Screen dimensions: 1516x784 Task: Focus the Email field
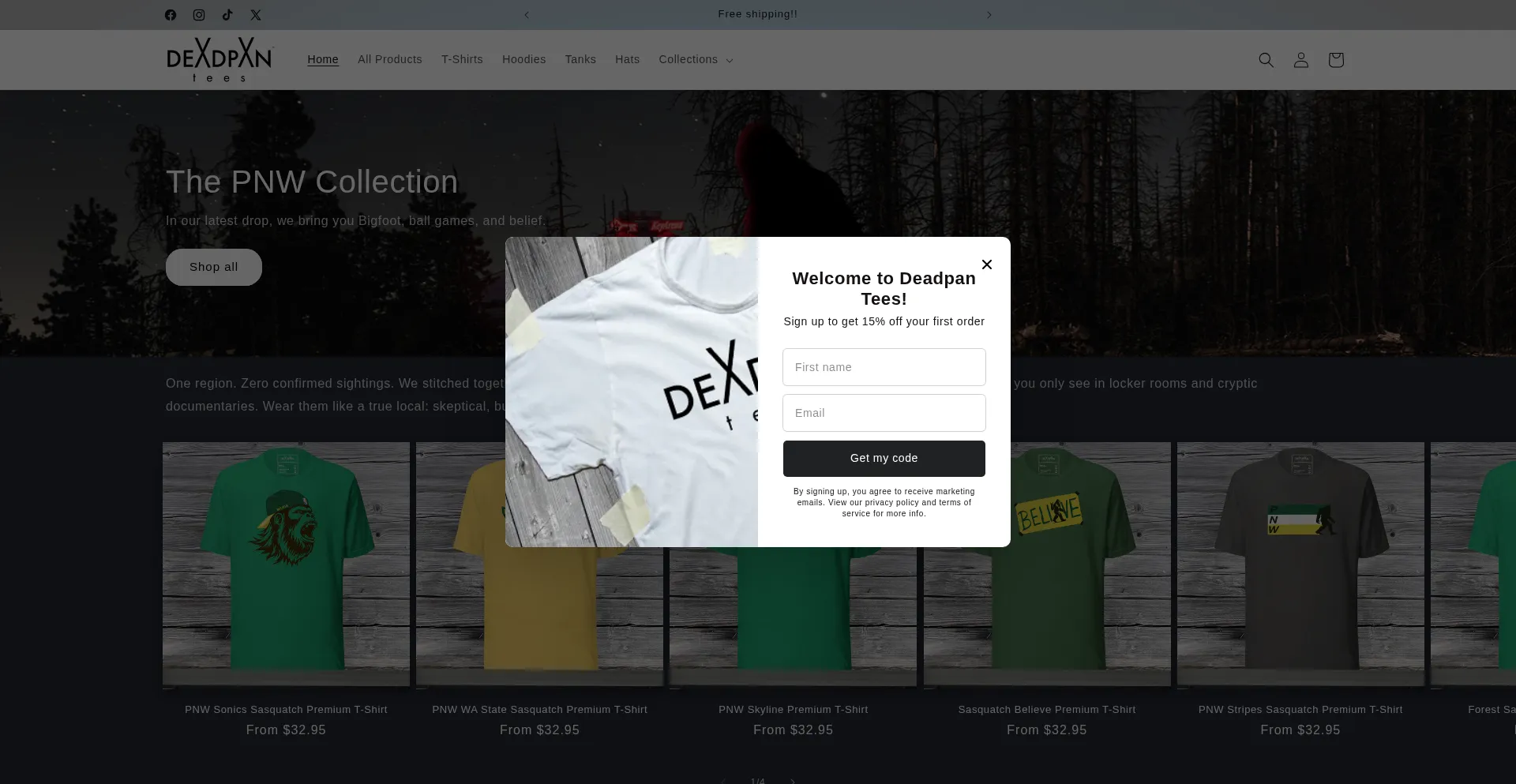884,413
